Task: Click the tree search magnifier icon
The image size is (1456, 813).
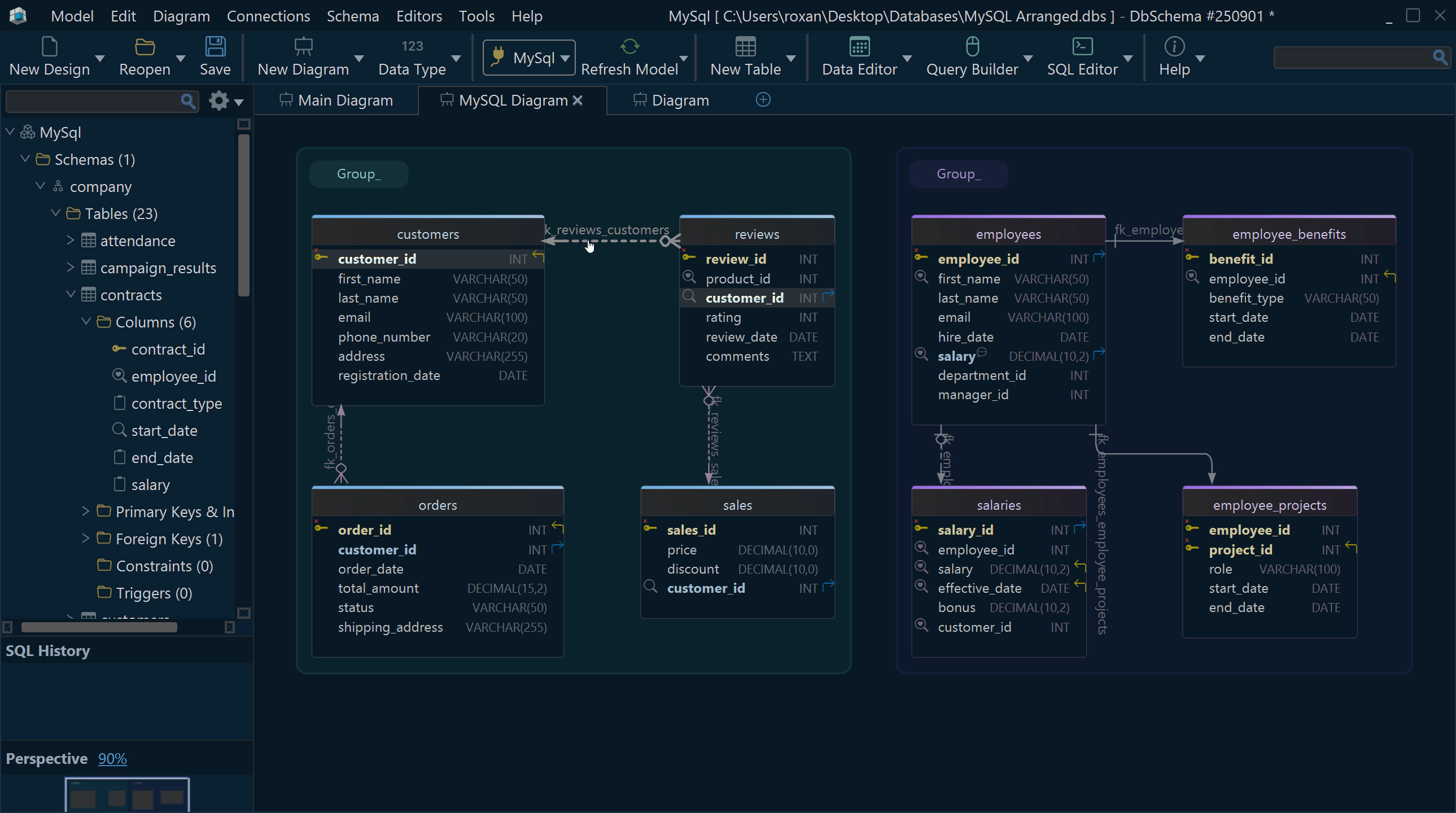Action: tap(187, 102)
